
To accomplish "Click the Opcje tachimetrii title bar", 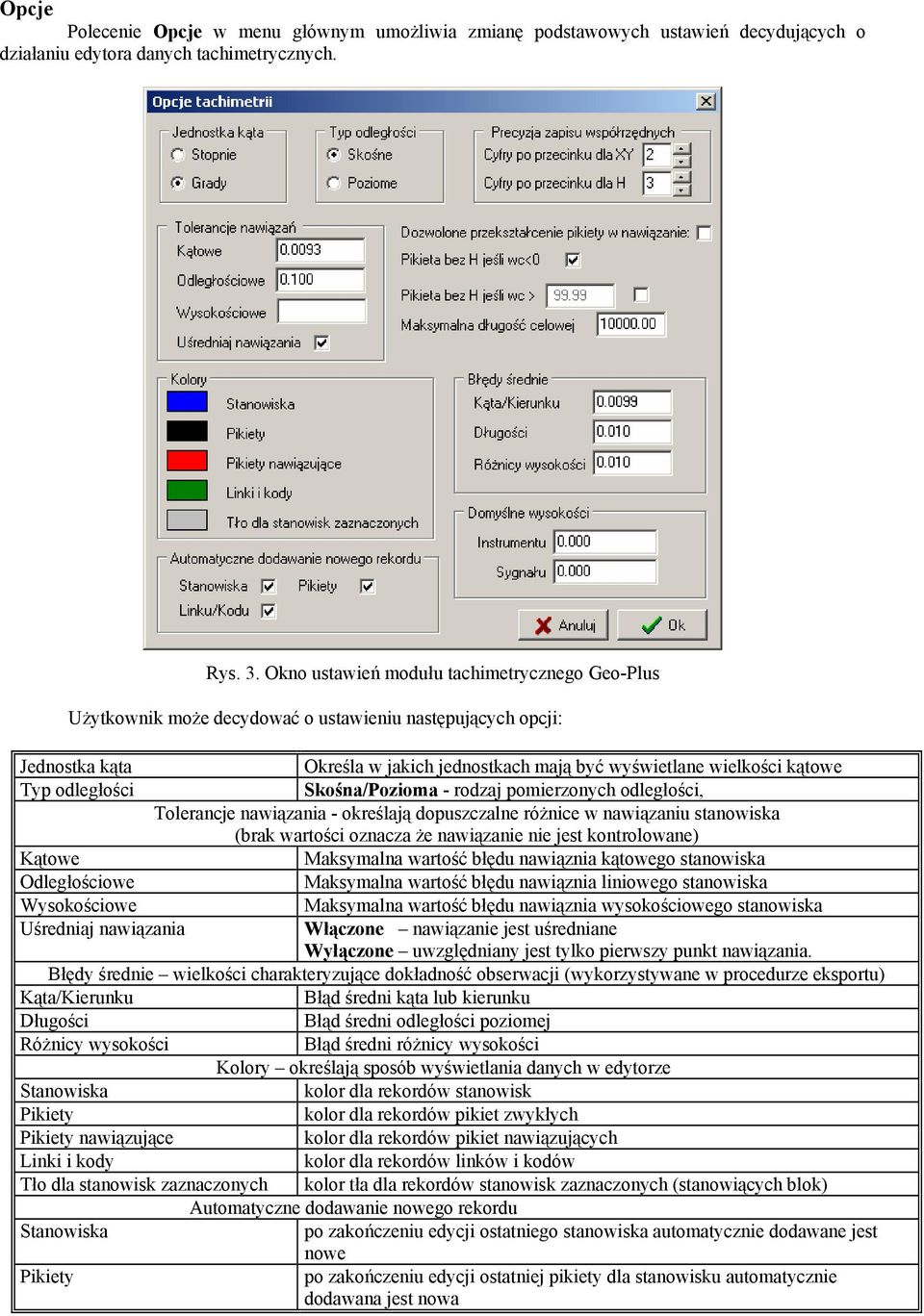I will click(432, 101).
